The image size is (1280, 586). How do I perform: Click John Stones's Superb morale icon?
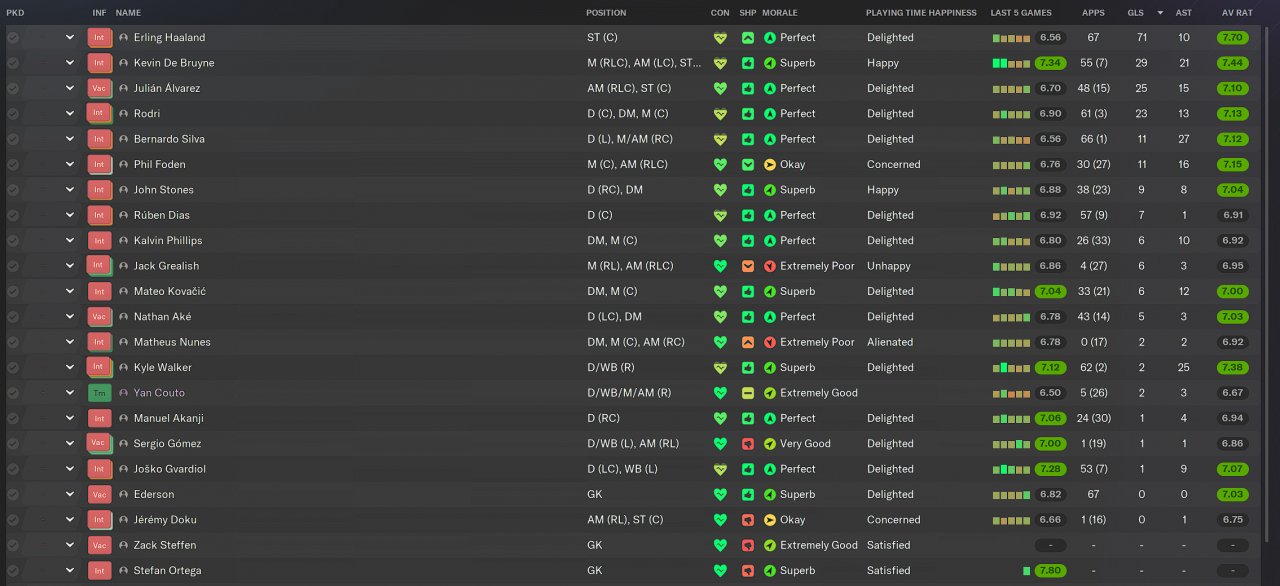coord(770,190)
